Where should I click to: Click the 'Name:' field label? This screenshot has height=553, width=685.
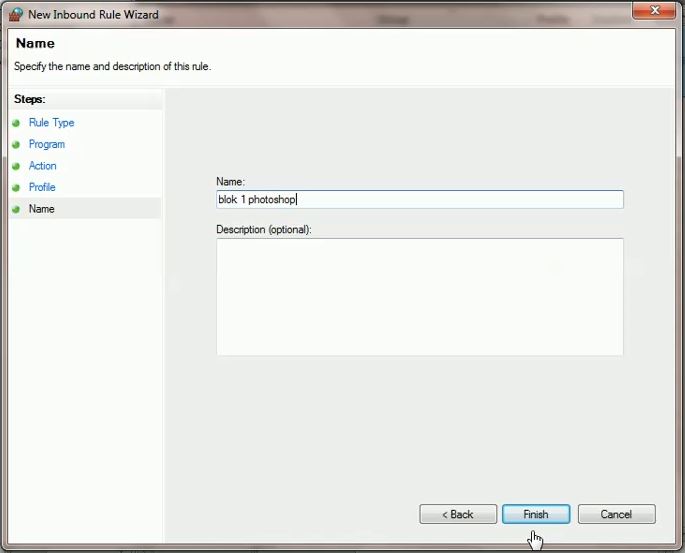click(x=230, y=181)
